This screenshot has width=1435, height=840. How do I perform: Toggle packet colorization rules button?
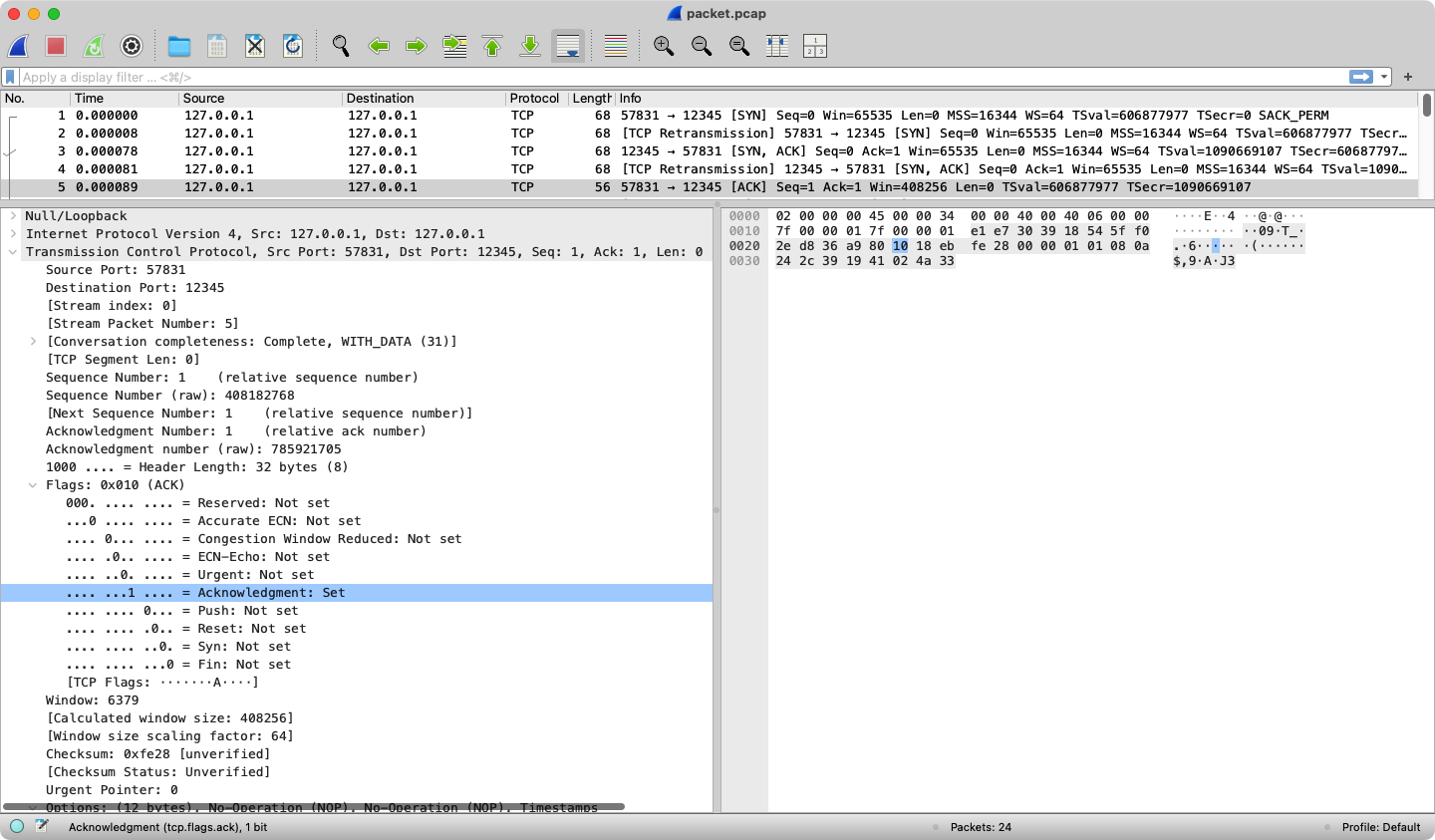(616, 46)
